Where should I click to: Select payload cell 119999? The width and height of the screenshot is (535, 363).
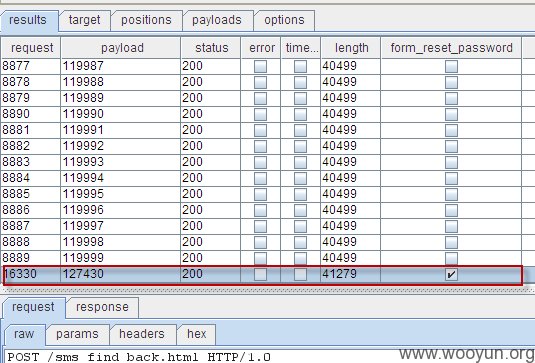121,258
